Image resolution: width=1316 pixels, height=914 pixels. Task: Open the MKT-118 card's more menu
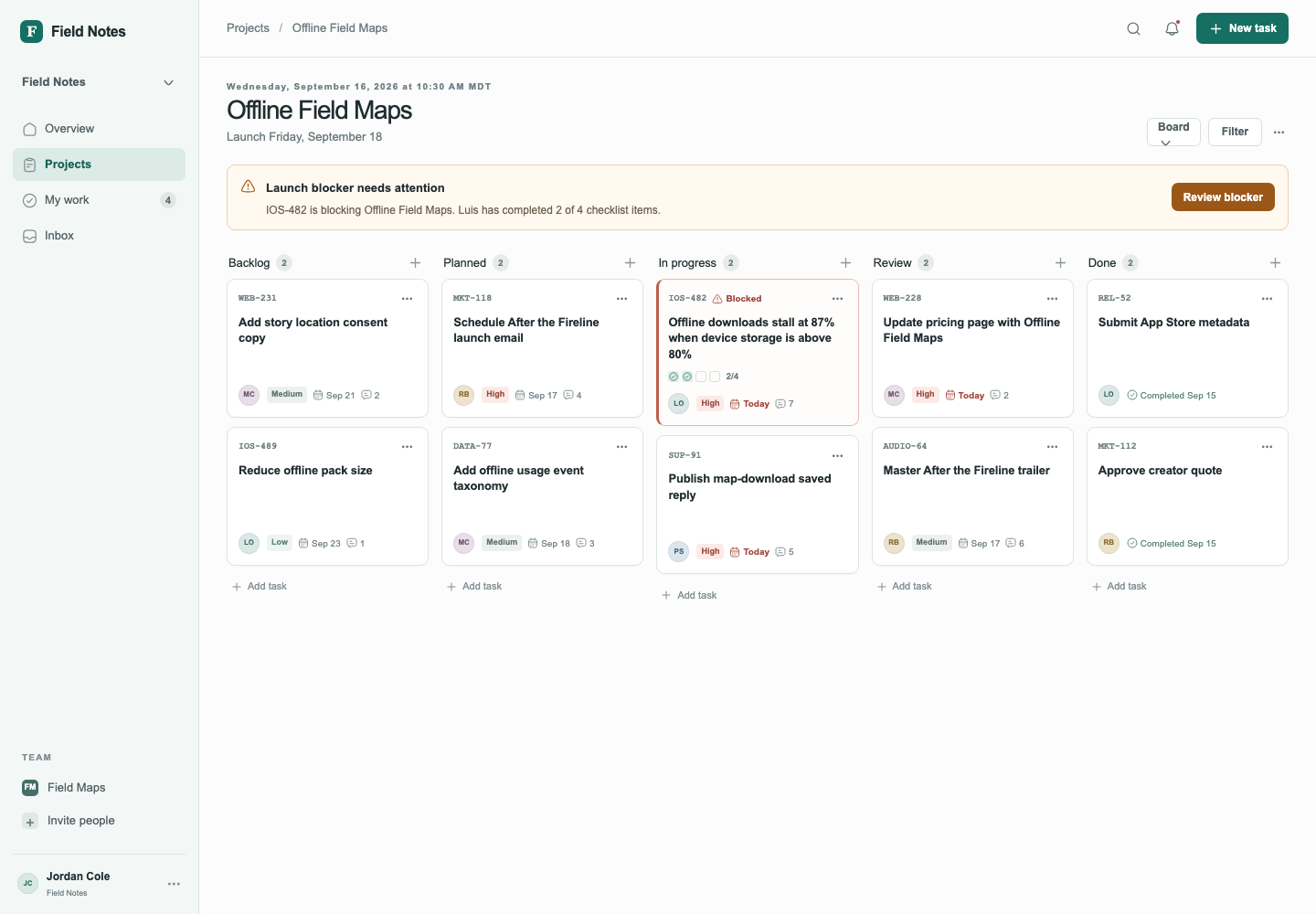click(622, 299)
